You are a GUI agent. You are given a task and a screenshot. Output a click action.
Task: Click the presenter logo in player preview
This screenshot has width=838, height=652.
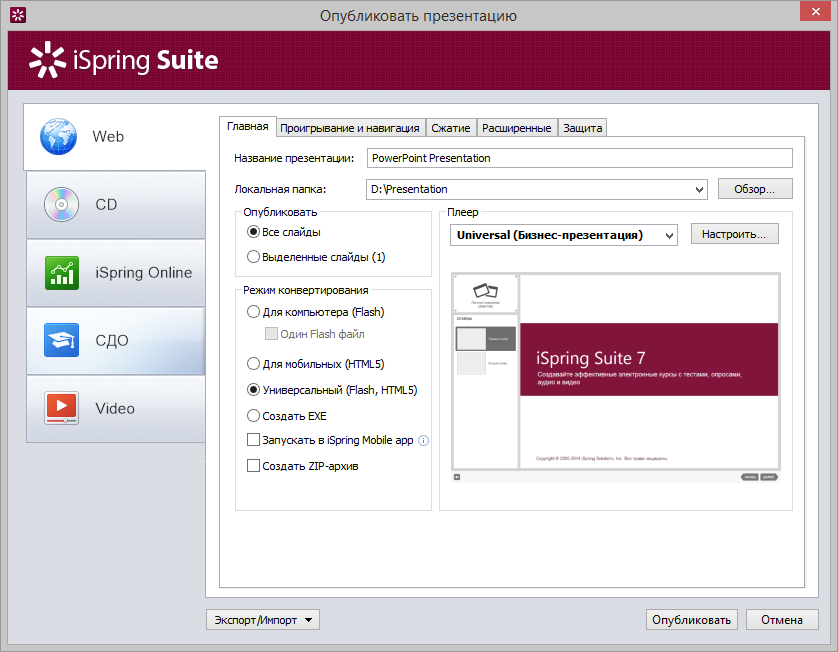click(485, 293)
